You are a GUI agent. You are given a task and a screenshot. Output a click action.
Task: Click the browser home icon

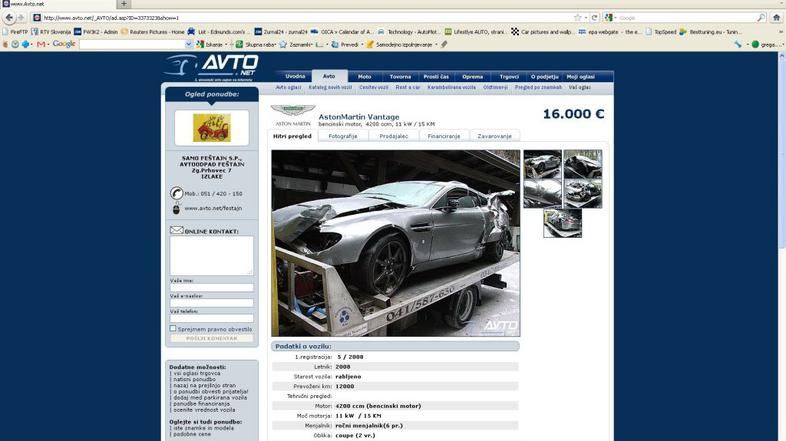pos(776,17)
